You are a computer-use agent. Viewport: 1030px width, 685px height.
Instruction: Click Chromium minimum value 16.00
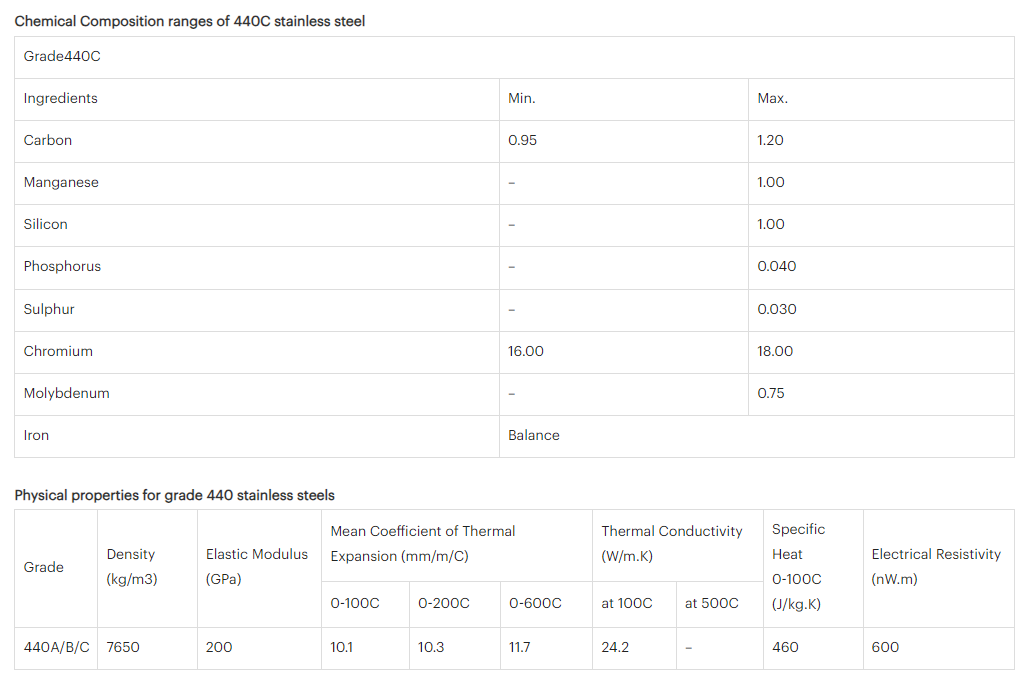(x=526, y=352)
